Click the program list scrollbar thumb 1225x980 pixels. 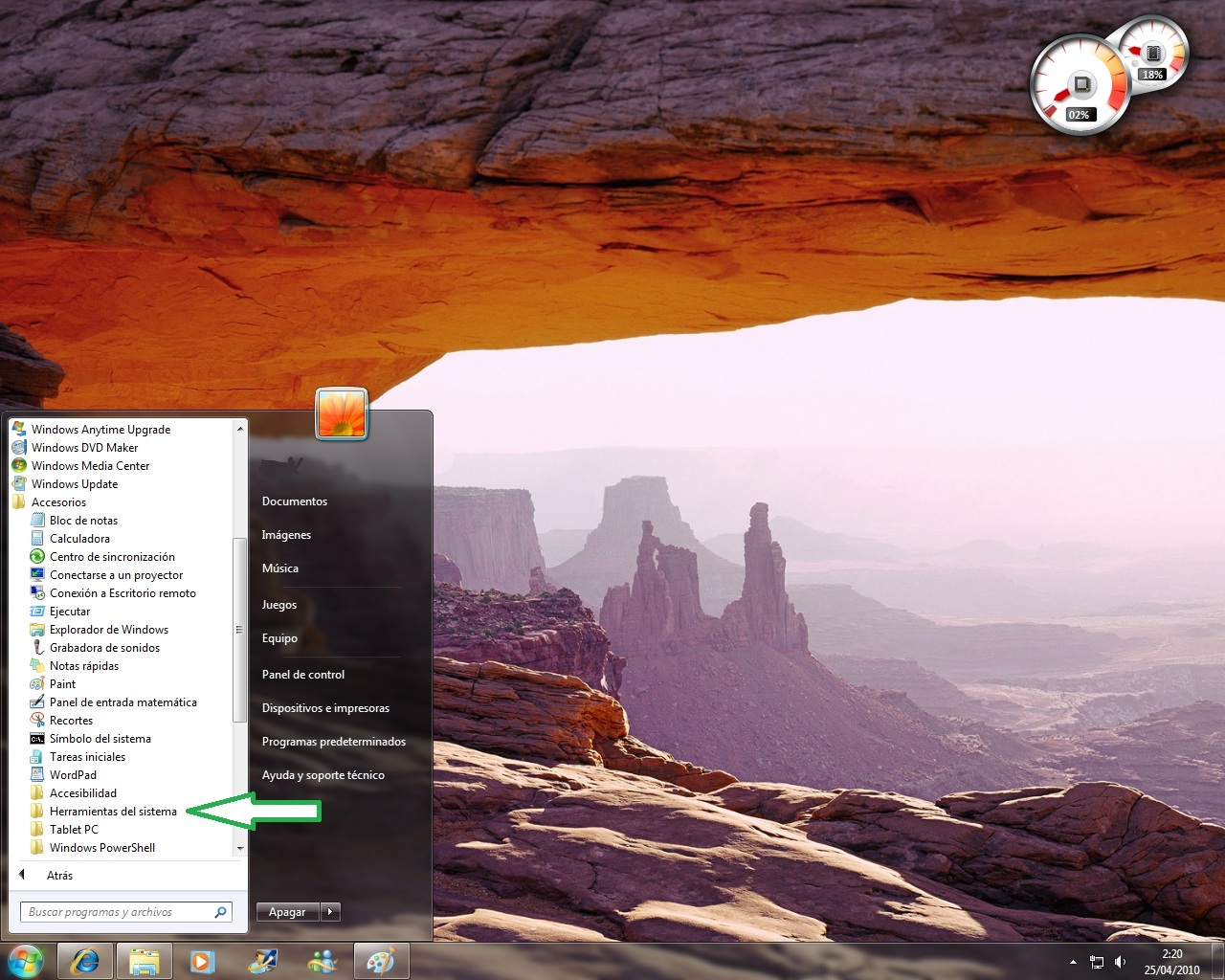[239, 630]
